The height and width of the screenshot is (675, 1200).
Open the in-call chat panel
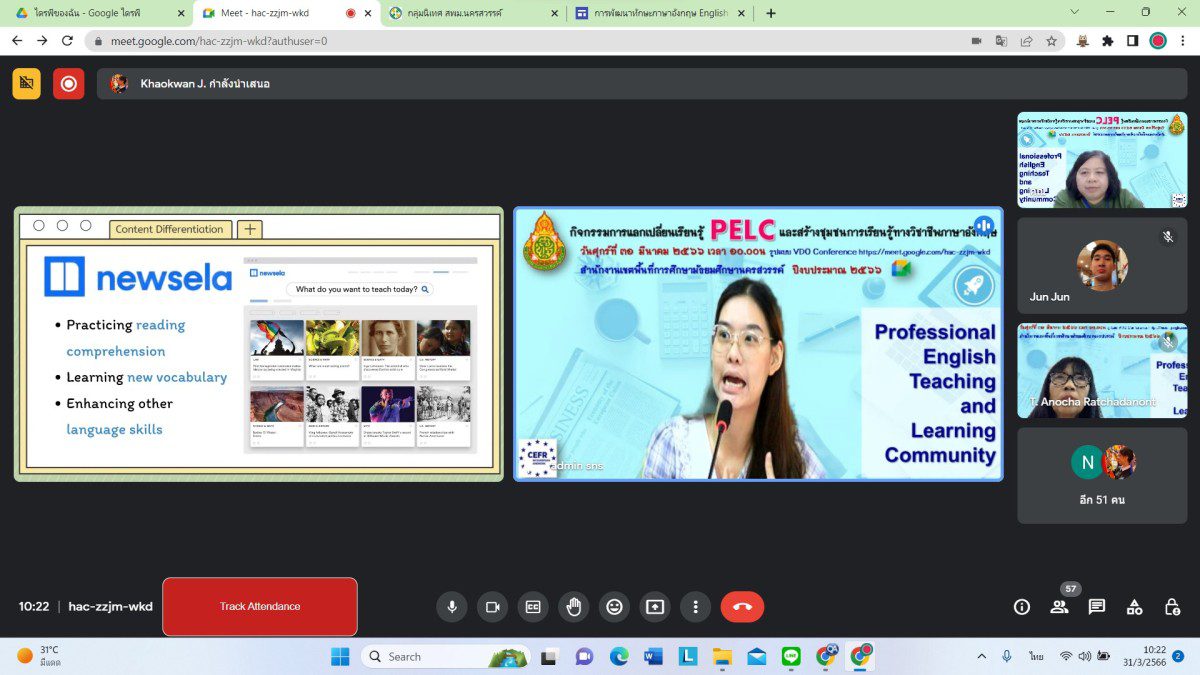pyautogui.click(x=1097, y=606)
